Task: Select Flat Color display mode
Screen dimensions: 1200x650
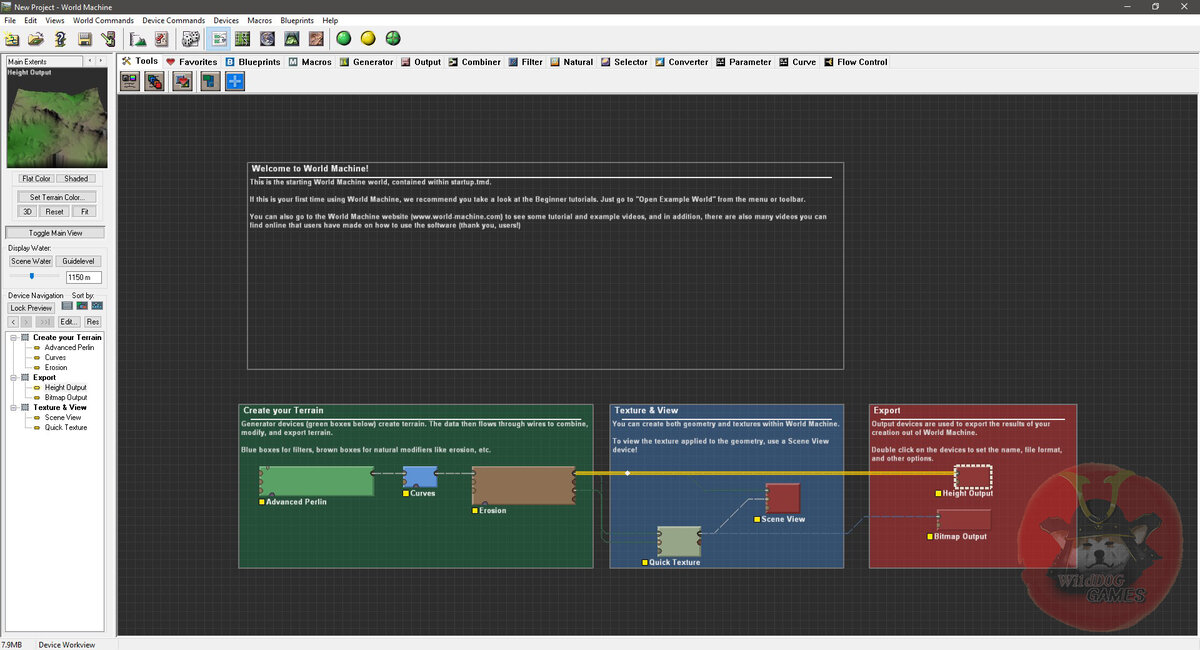Action: [36, 179]
